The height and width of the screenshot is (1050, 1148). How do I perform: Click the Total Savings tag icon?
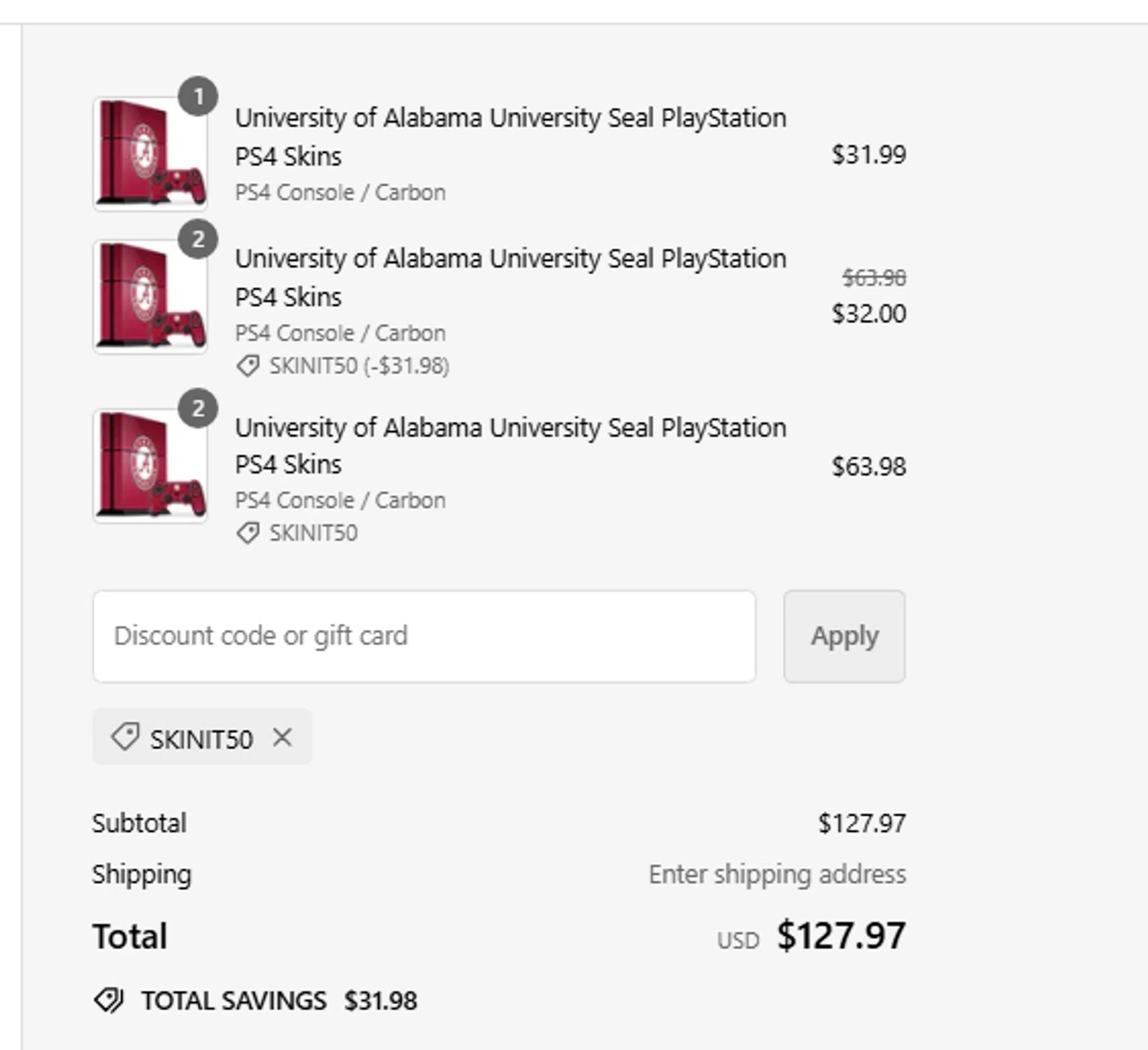[109, 999]
